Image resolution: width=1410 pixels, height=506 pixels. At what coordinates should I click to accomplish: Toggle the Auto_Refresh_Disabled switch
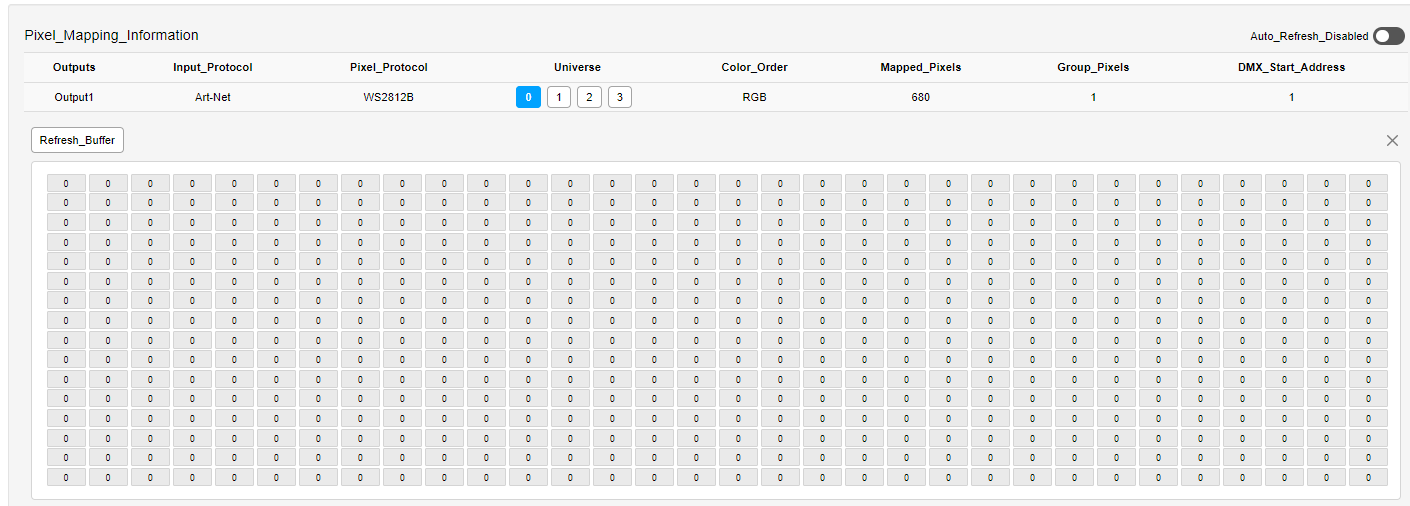1388,36
